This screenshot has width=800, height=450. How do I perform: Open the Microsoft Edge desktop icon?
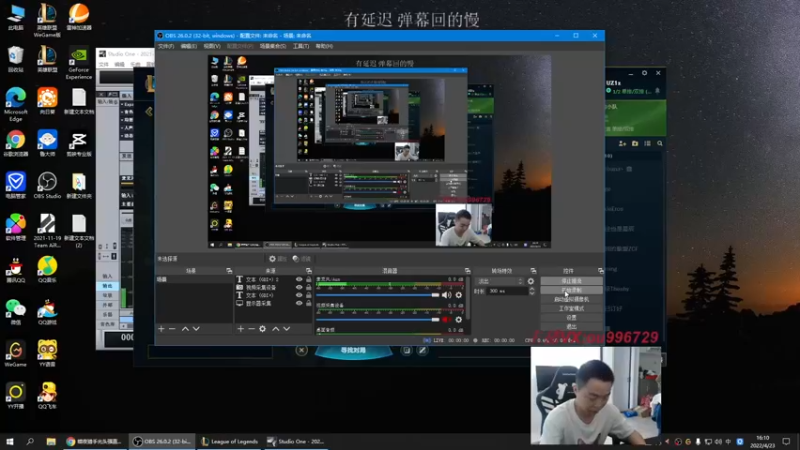click(15, 105)
